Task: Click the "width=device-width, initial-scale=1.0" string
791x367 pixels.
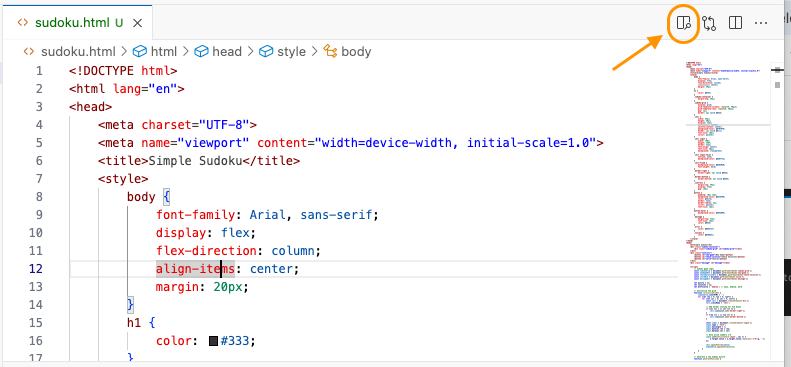Action: point(456,143)
